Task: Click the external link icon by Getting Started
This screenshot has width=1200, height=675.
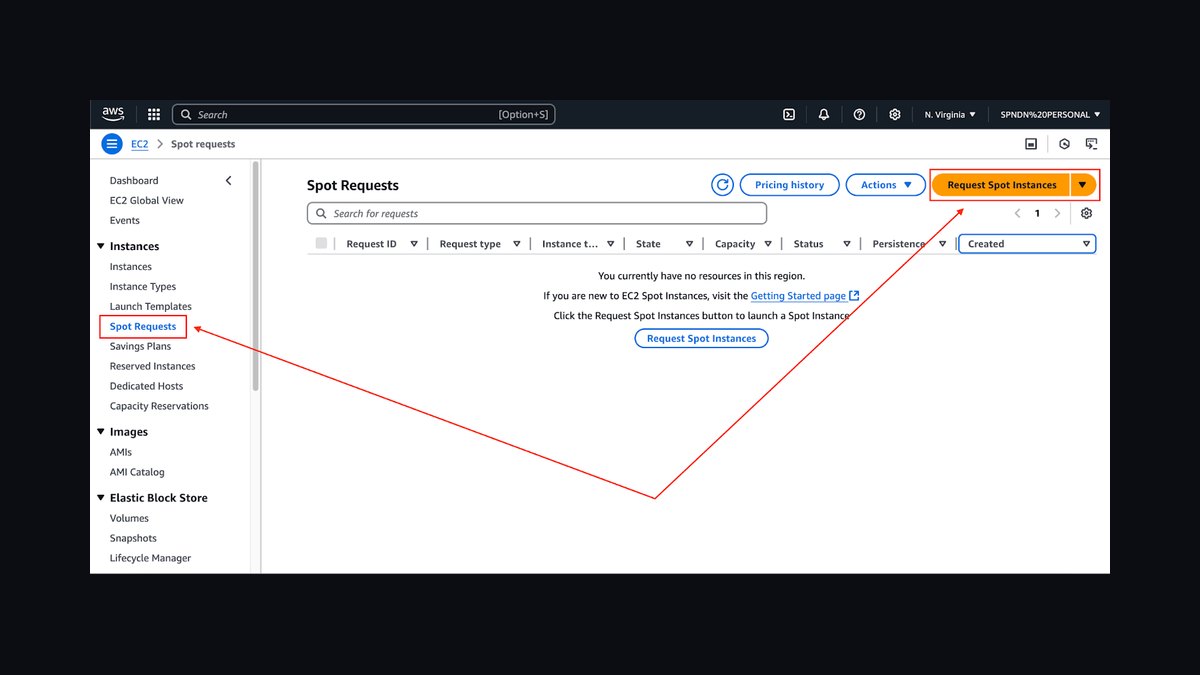Action: click(x=854, y=296)
